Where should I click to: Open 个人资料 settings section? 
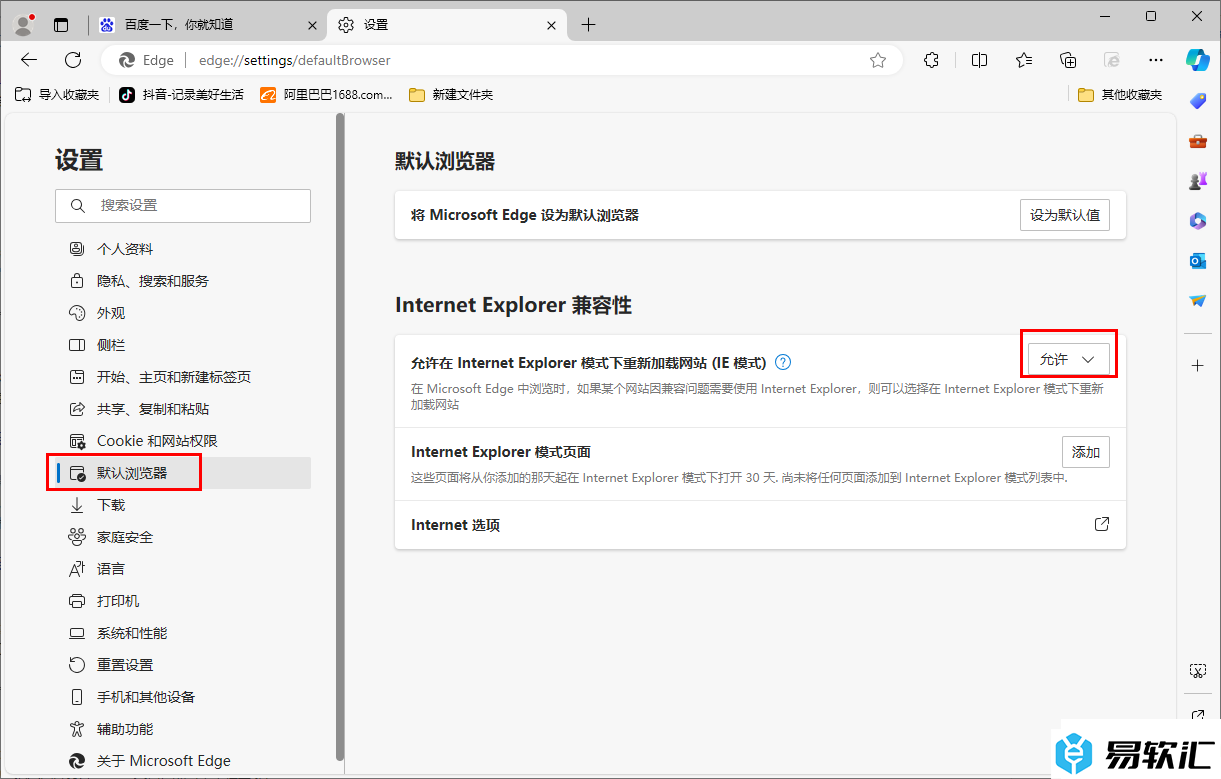coord(183,249)
